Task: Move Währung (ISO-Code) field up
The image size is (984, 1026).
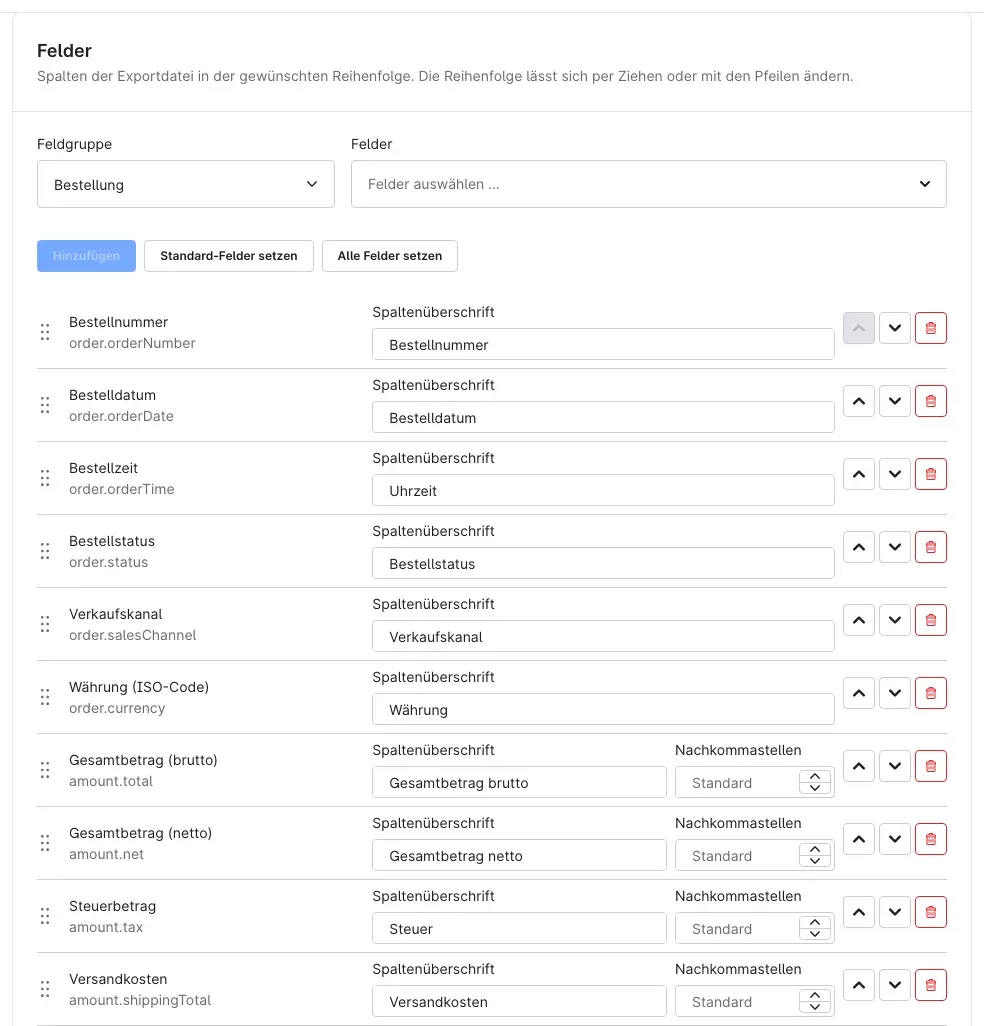Action: pos(858,693)
